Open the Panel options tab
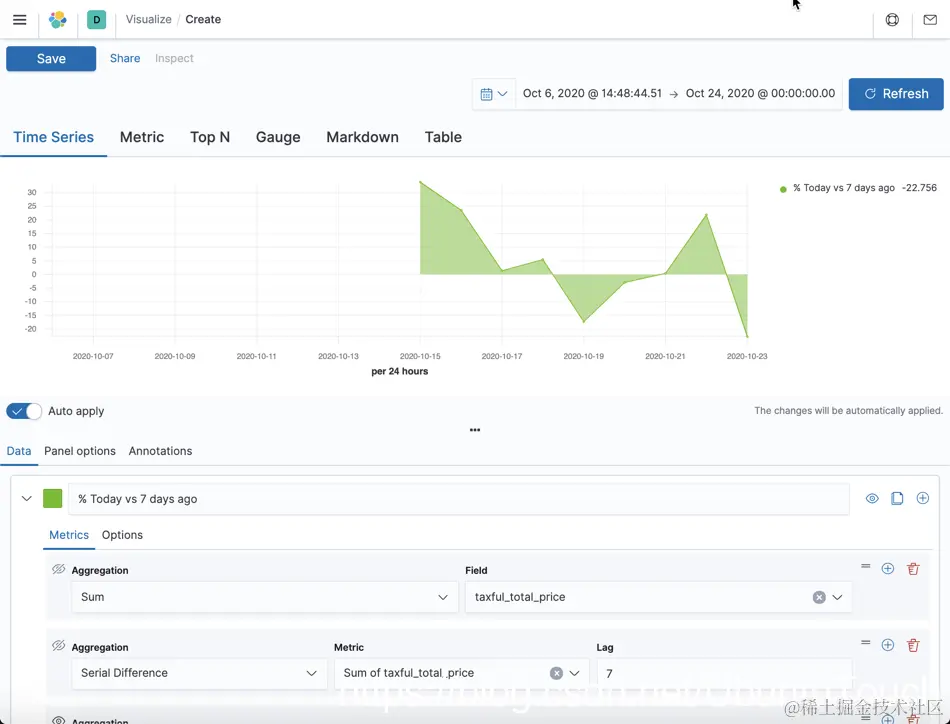Image resolution: width=950 pixels, height=724 pixels. click(x=79, y=451)
